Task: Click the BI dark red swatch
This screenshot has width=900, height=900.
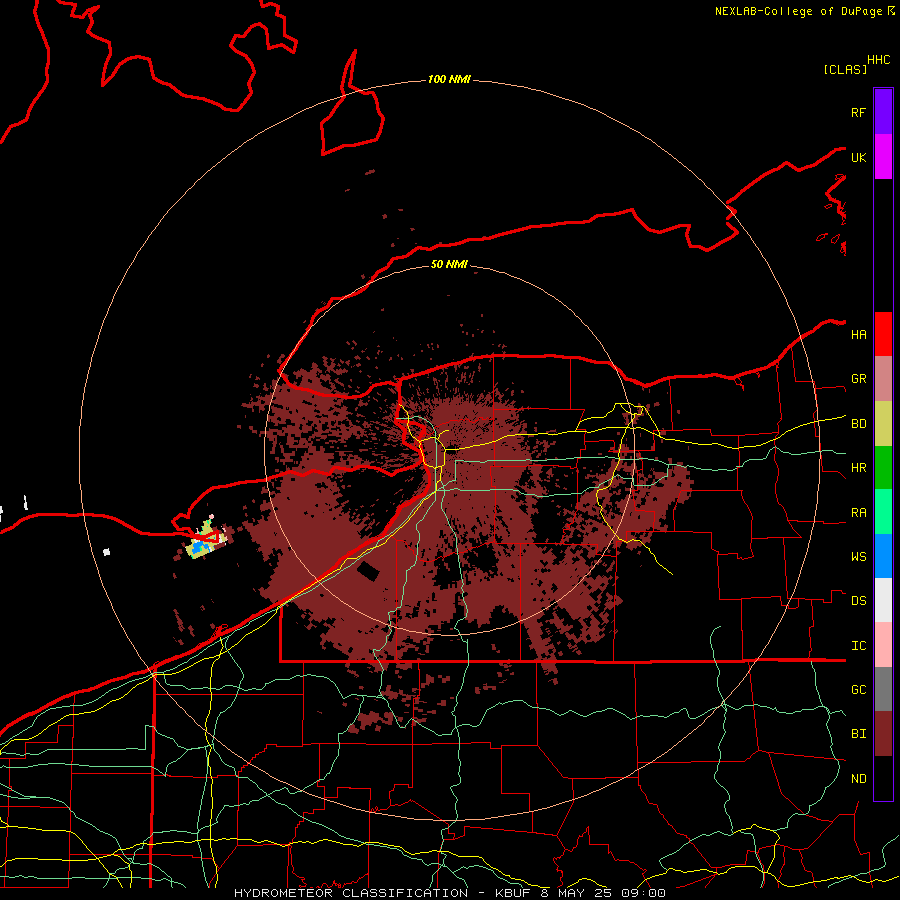Action: click(x=883, y=734)
